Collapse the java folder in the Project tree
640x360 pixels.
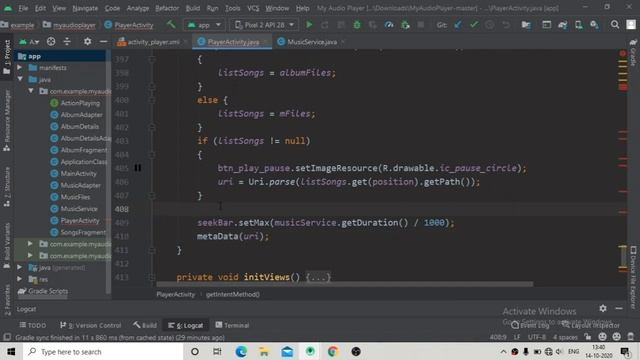click(20, 79)
